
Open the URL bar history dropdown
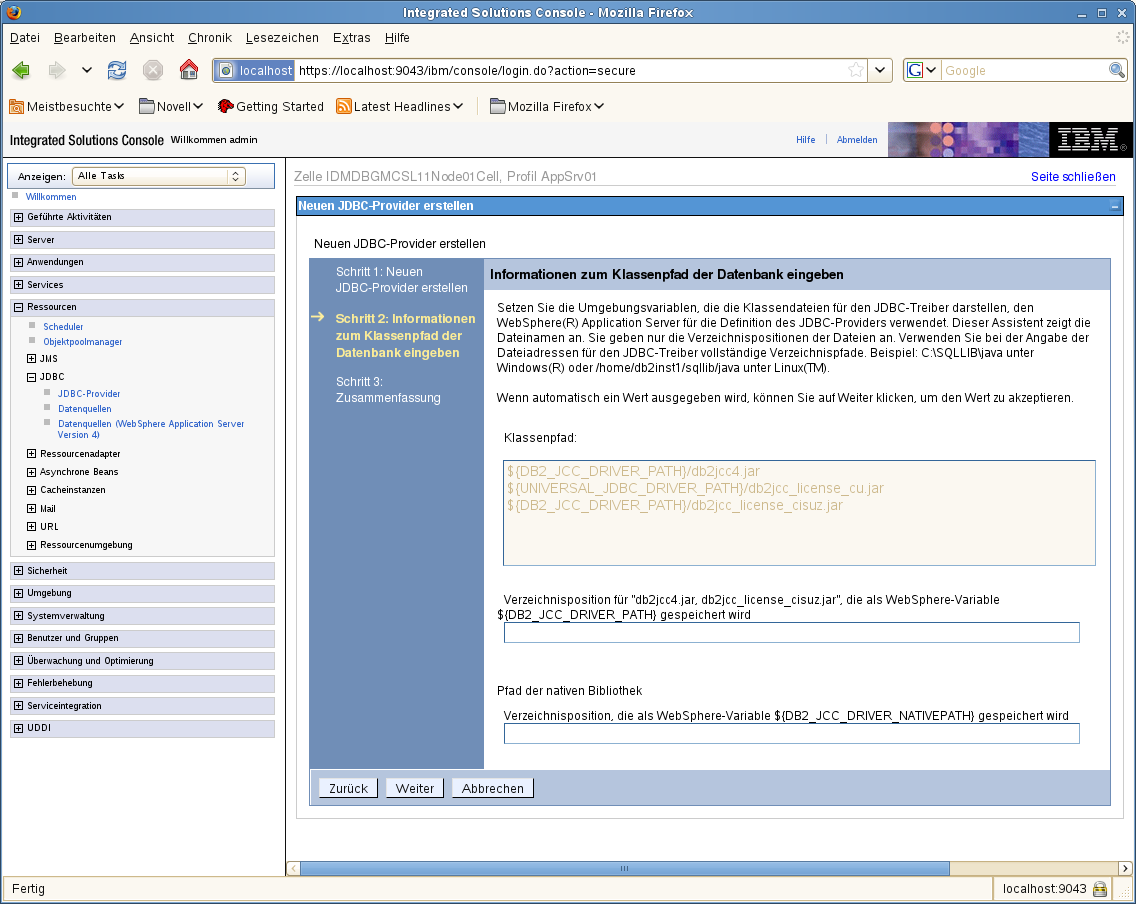(x=880, y=70)
